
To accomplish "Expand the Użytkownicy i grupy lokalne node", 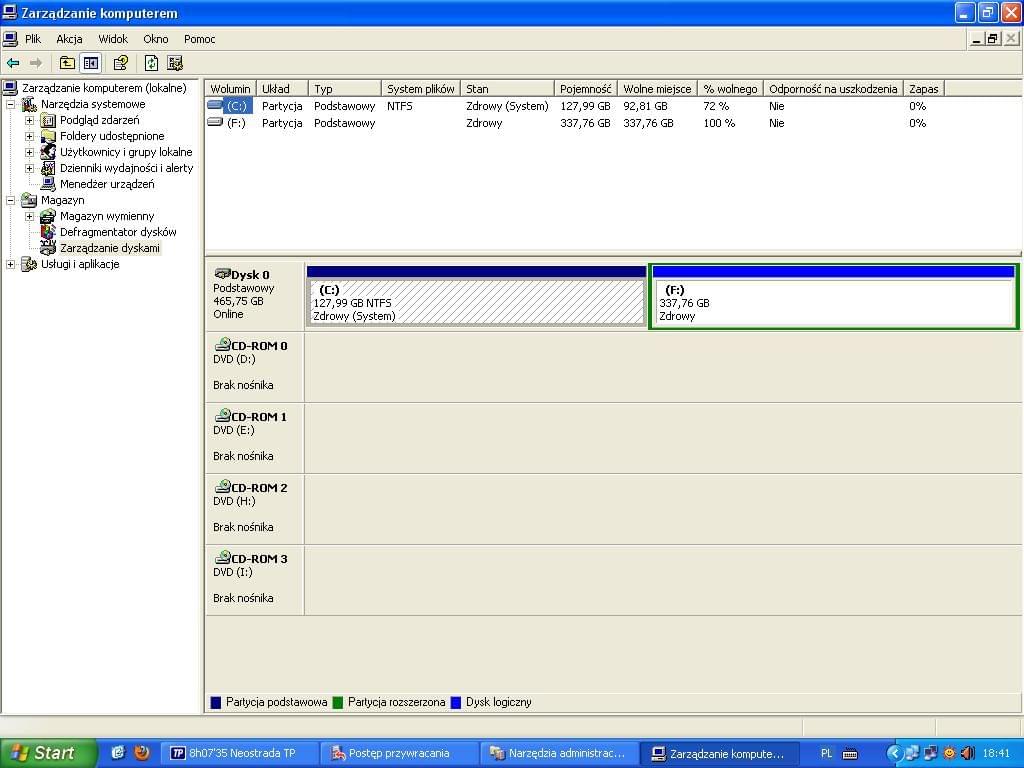I will (29, 152).
